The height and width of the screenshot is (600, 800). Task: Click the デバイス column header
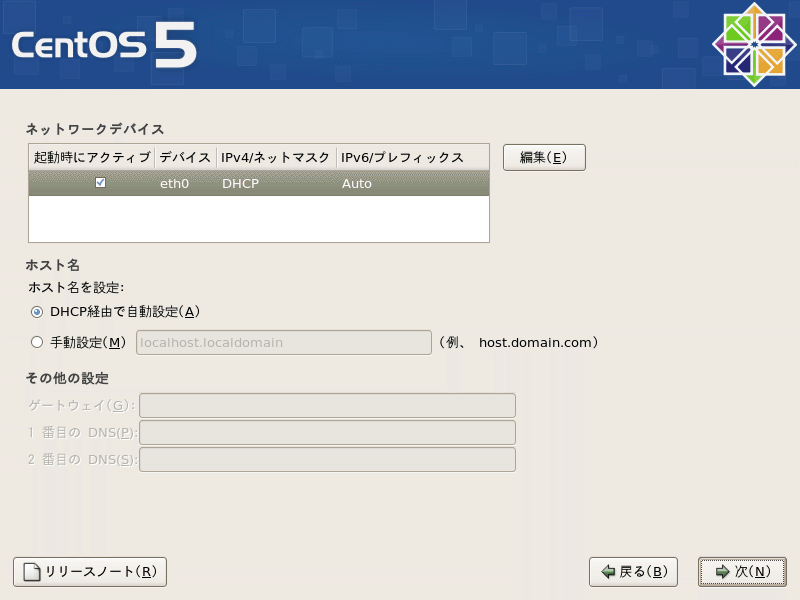pos(185,157)
